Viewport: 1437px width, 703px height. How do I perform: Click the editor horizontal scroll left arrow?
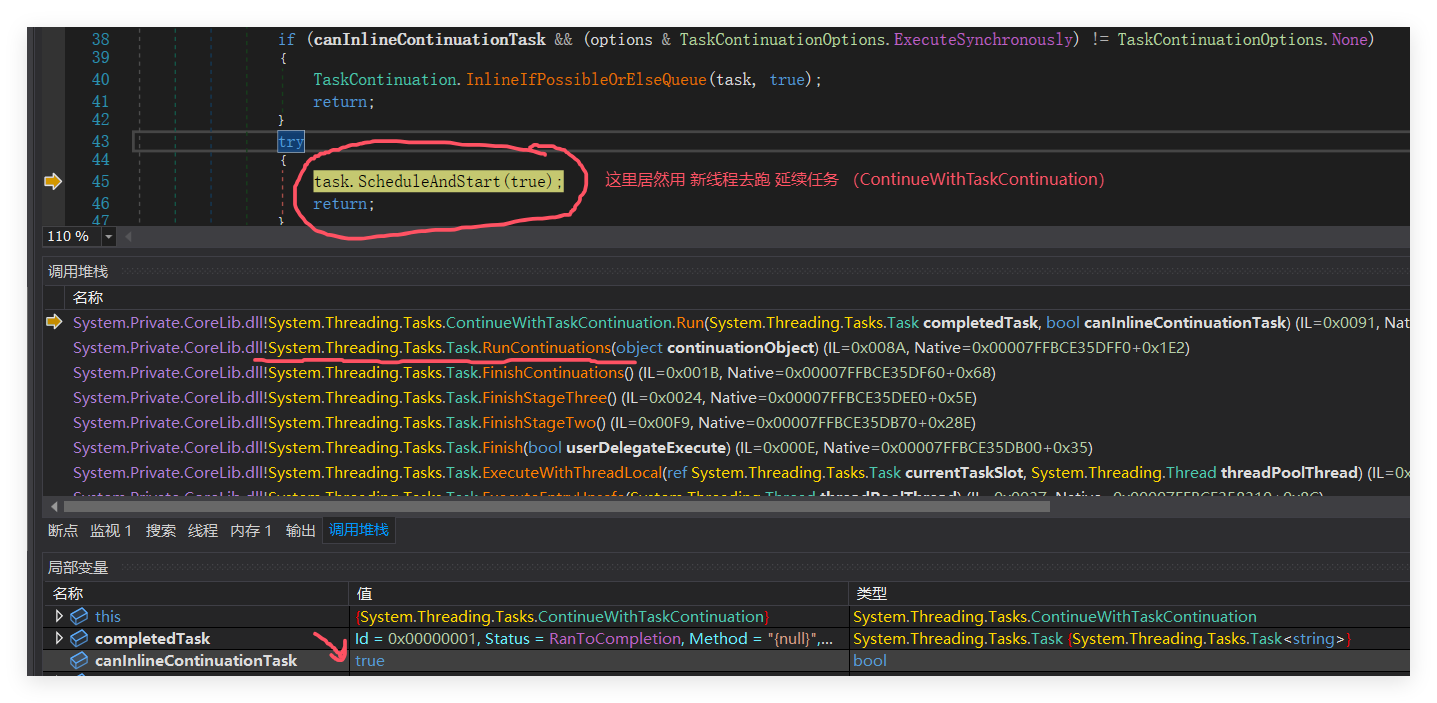(x=128, y=237)
